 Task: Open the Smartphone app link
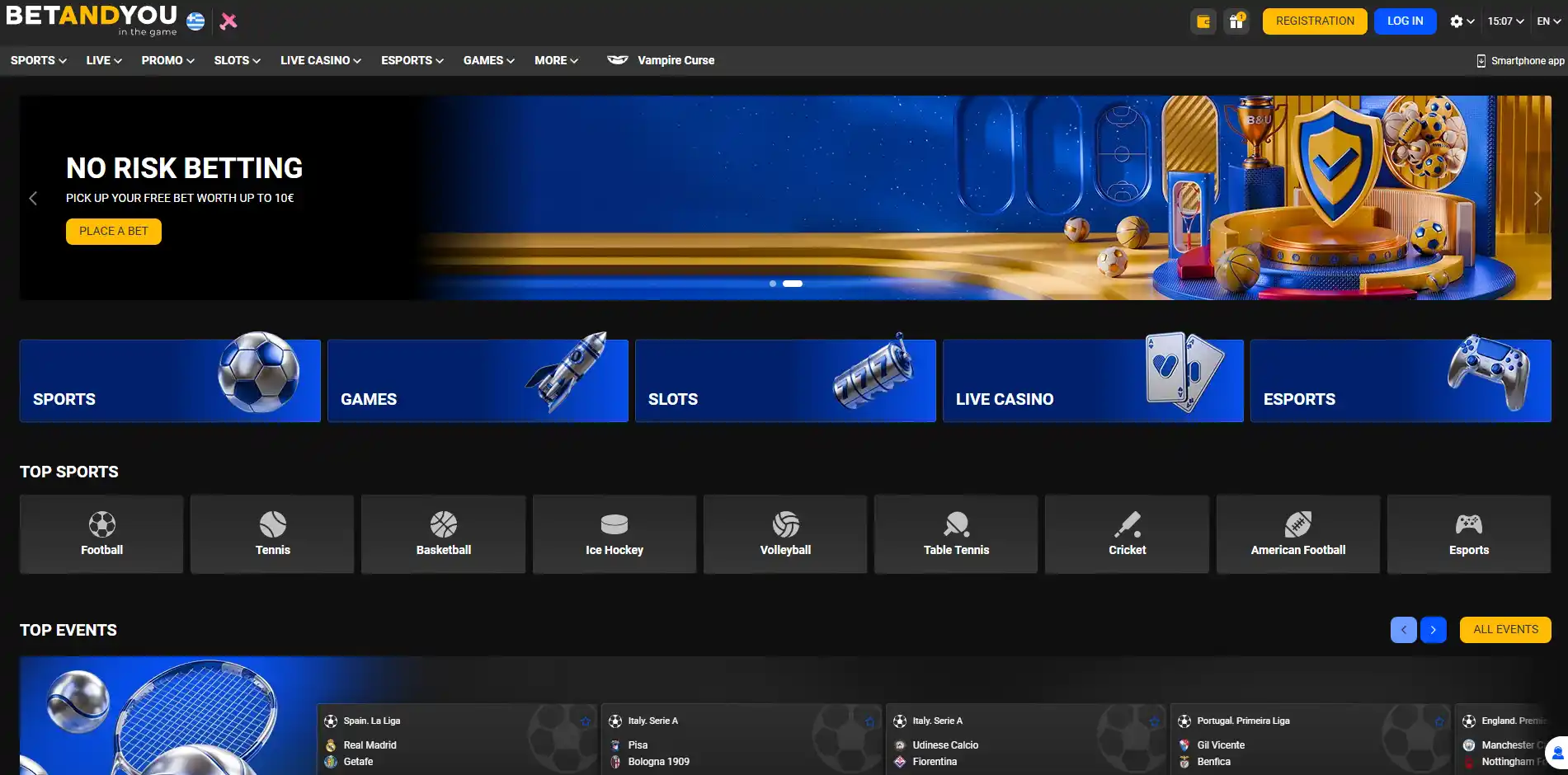1520,61
